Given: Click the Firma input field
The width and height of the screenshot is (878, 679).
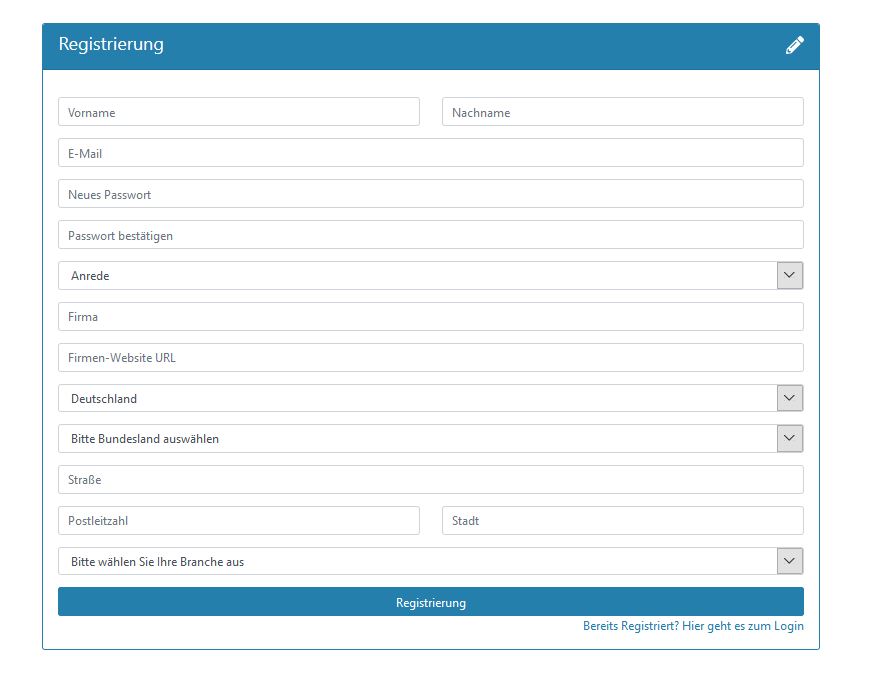Looking at the screenshot, I should click(431, 317).
